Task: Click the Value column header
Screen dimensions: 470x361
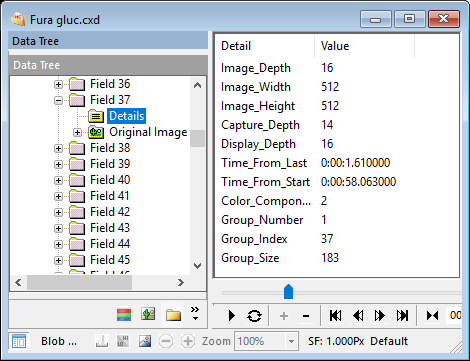Action: pos(365,46)
